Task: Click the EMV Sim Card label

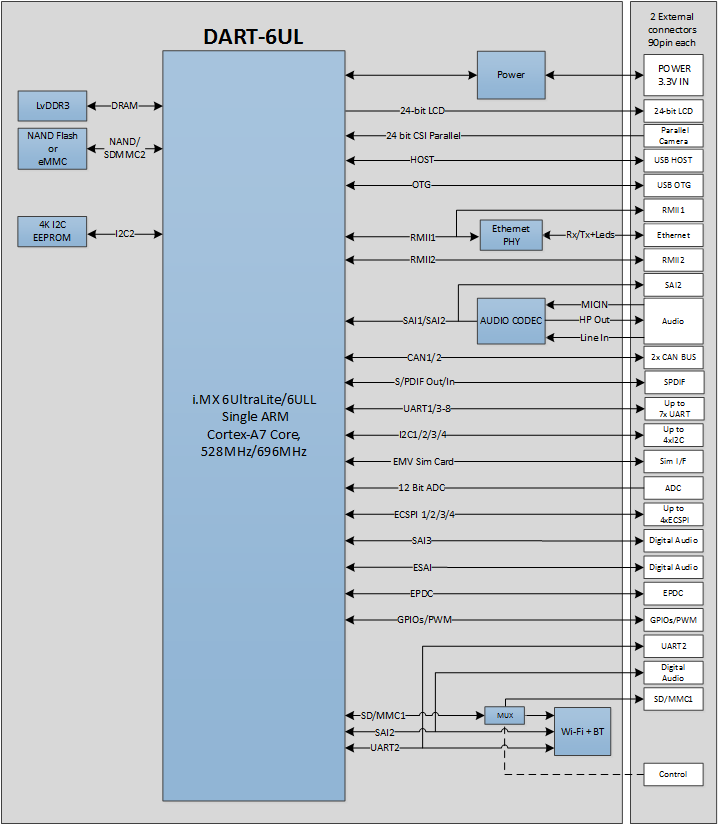Action: pyautogui.click(x=423, y=461)
